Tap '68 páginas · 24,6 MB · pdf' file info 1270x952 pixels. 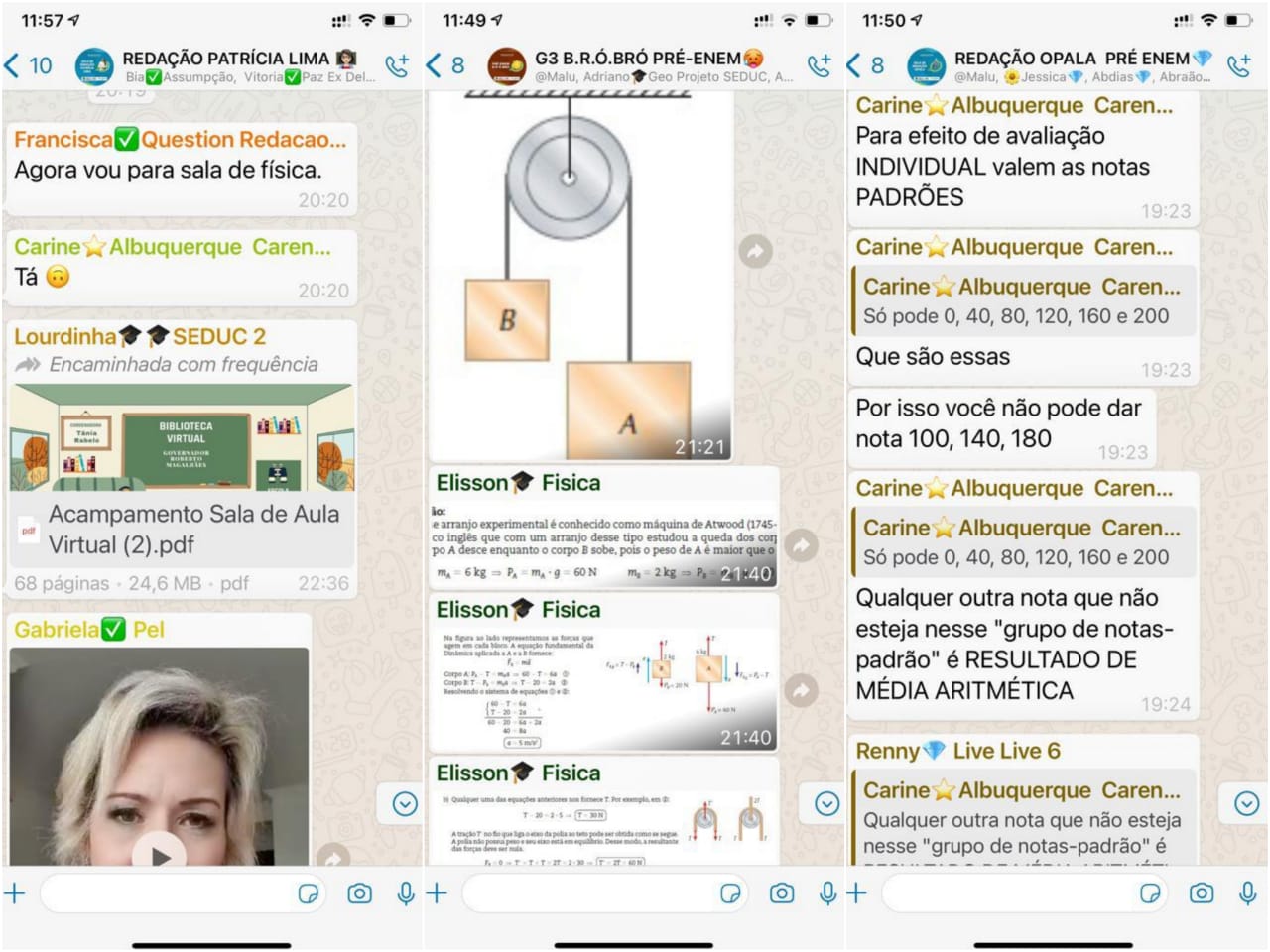pos(132,583)
